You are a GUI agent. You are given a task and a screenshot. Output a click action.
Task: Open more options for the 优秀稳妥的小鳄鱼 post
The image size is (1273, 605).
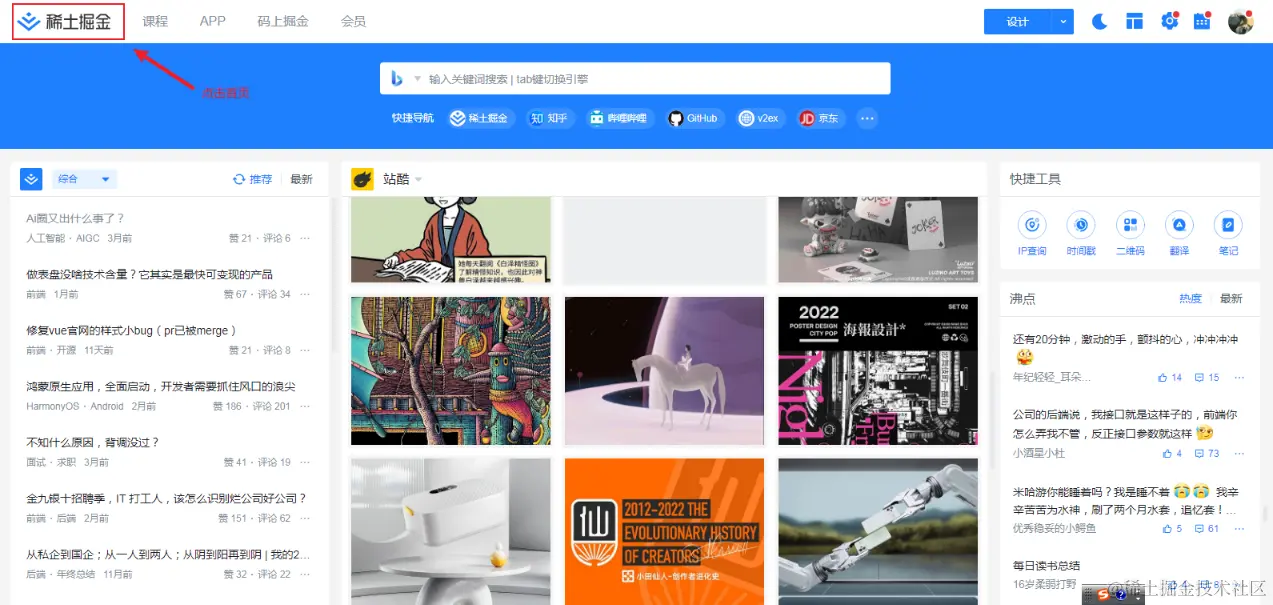click(x=1239, y=528)
